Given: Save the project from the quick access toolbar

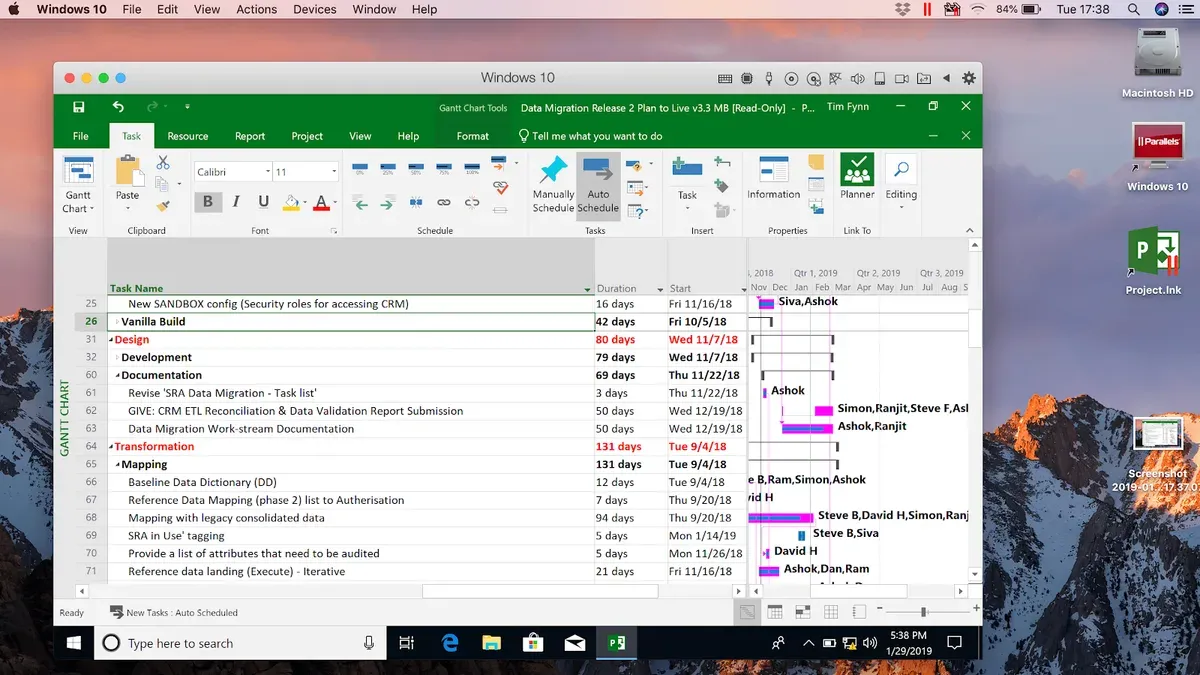Looking at the screenshot, I should (x=79, y=107).
